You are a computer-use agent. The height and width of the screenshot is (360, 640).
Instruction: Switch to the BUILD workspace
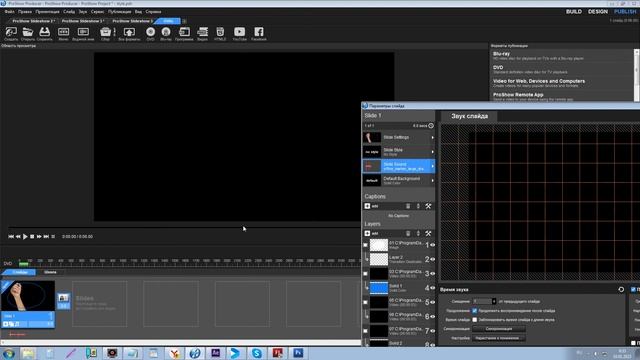click(574, 11)
